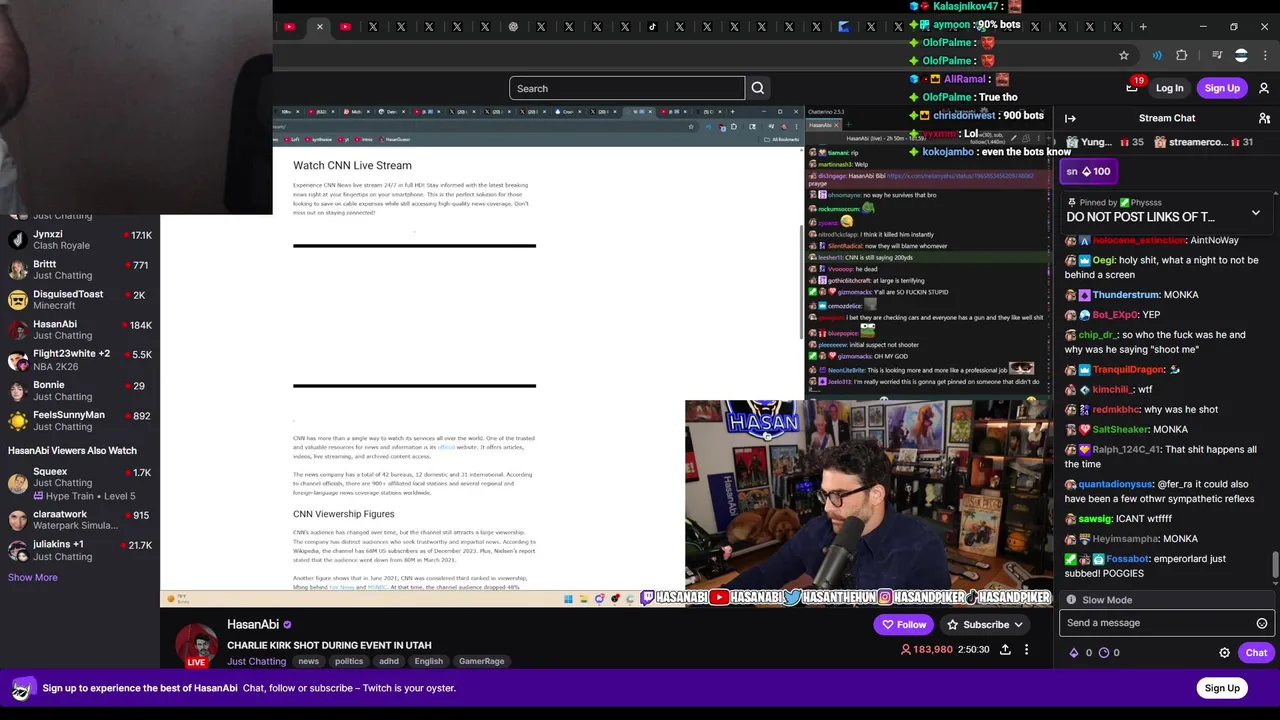Open Flight23white +2 channel in sidebar
The image size is (1280, 720).
pos(80,360)
